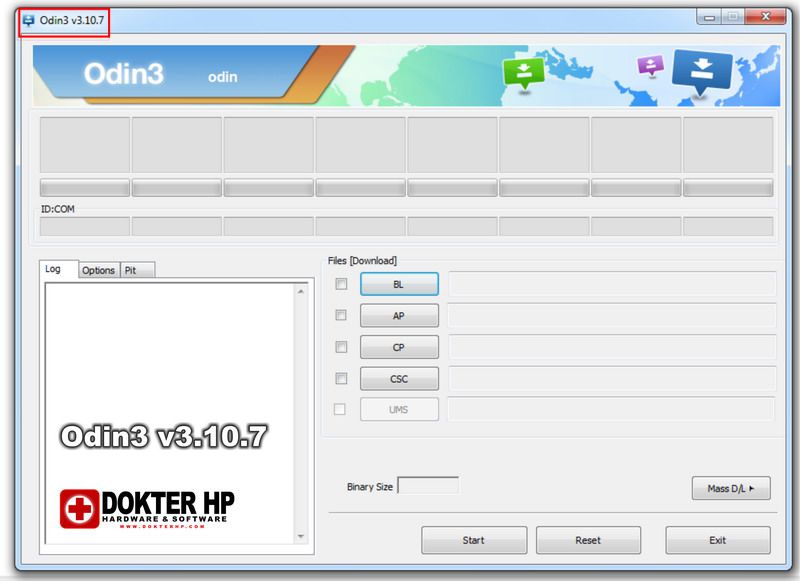Click the disabled UMS button
The height and width of the screenshot is (581, 800).
(x=399, y=410)
